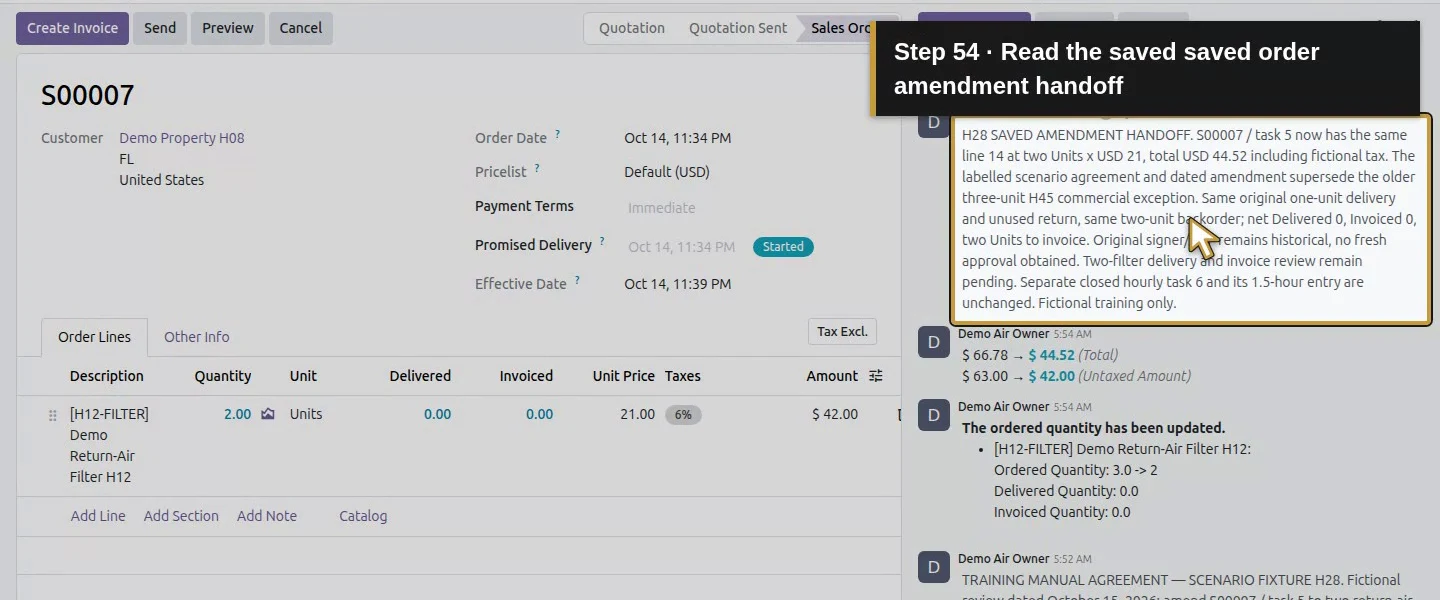Click the Started delivery status badge
Image resolution: width=1440 pixels, height=600 pixels.
783,247
